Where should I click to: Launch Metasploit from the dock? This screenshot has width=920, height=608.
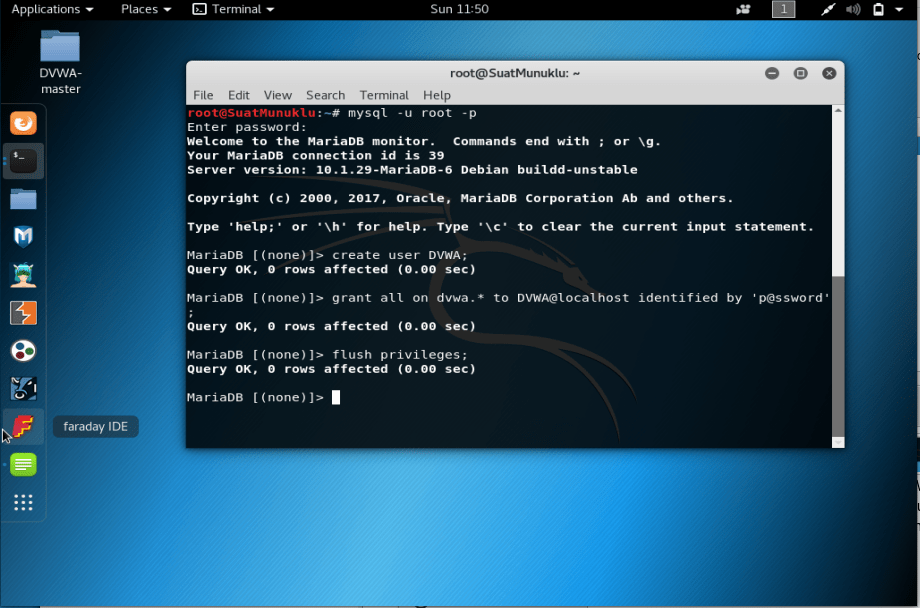pos(23,237)
